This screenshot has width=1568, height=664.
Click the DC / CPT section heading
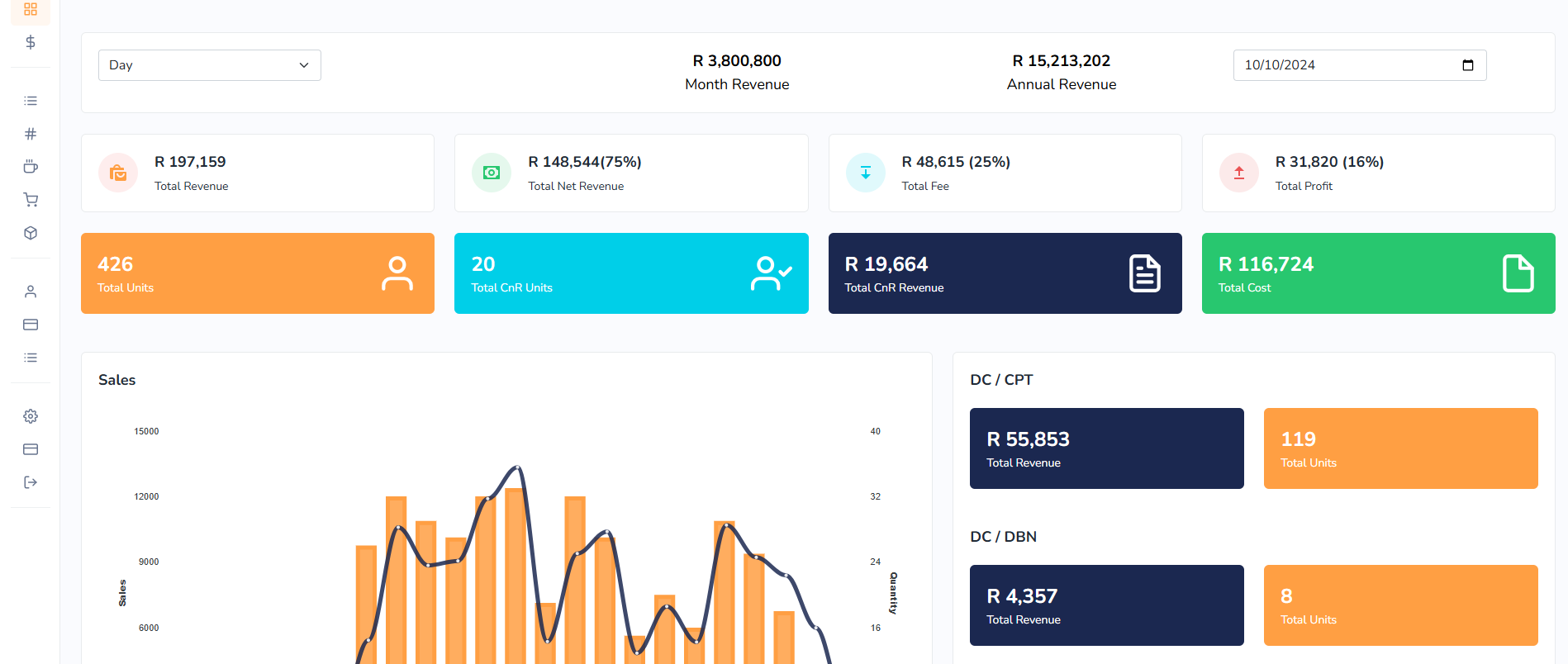pos(1001,380)
